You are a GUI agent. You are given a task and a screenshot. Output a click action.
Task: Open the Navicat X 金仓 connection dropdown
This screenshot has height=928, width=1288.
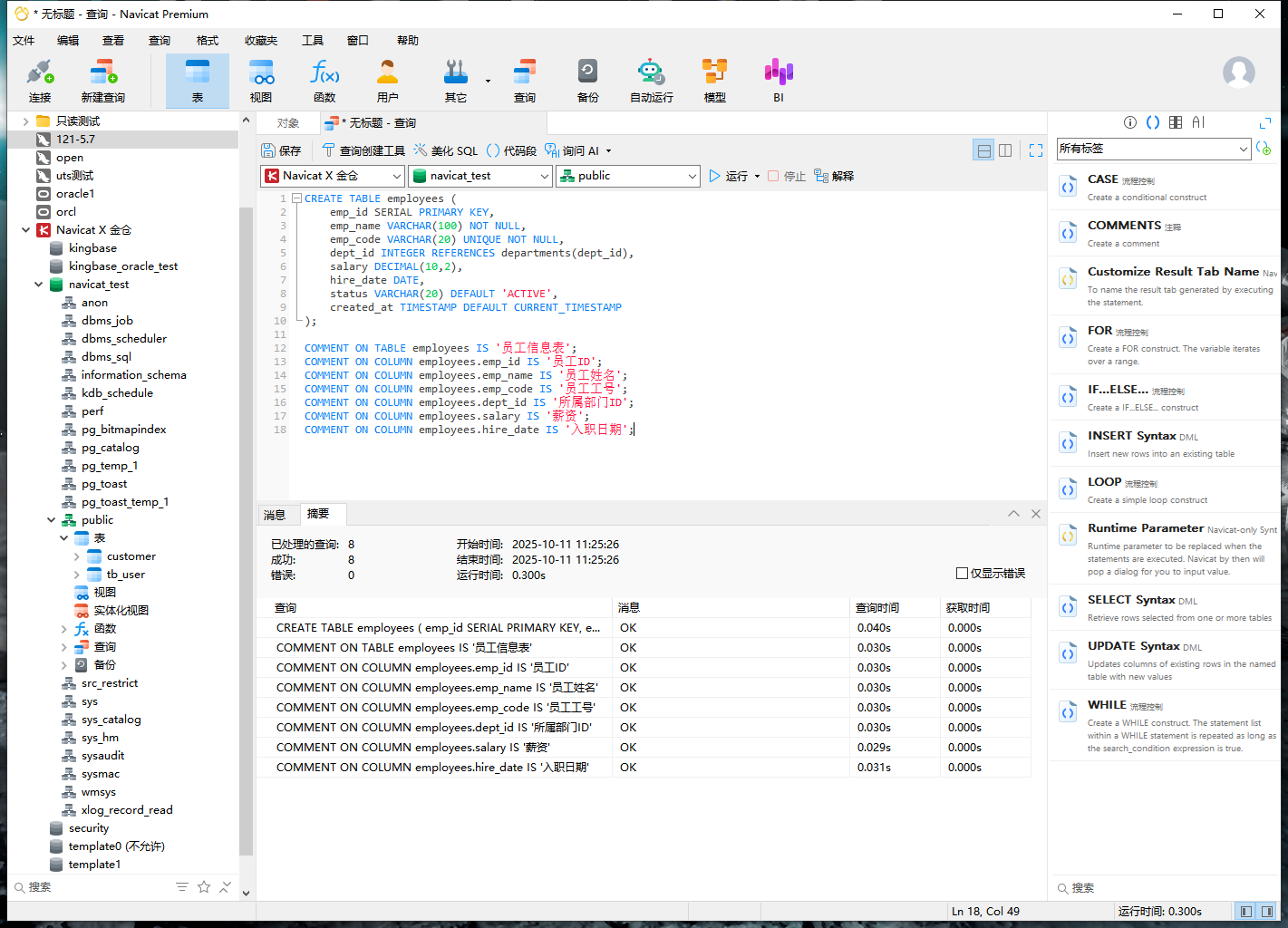(332, 176)
